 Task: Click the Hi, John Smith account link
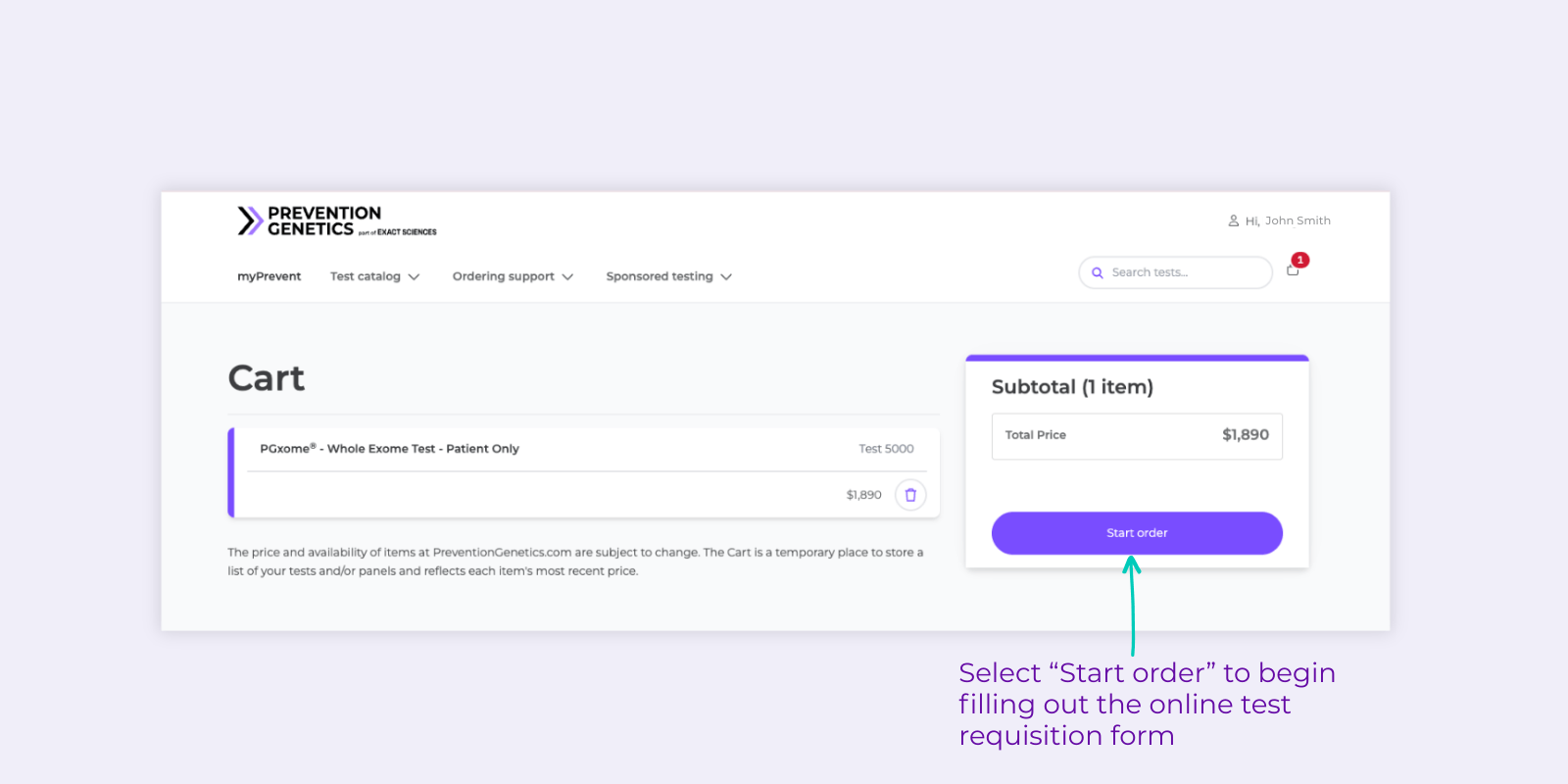pyautogui.click(x=1288, y=220)
